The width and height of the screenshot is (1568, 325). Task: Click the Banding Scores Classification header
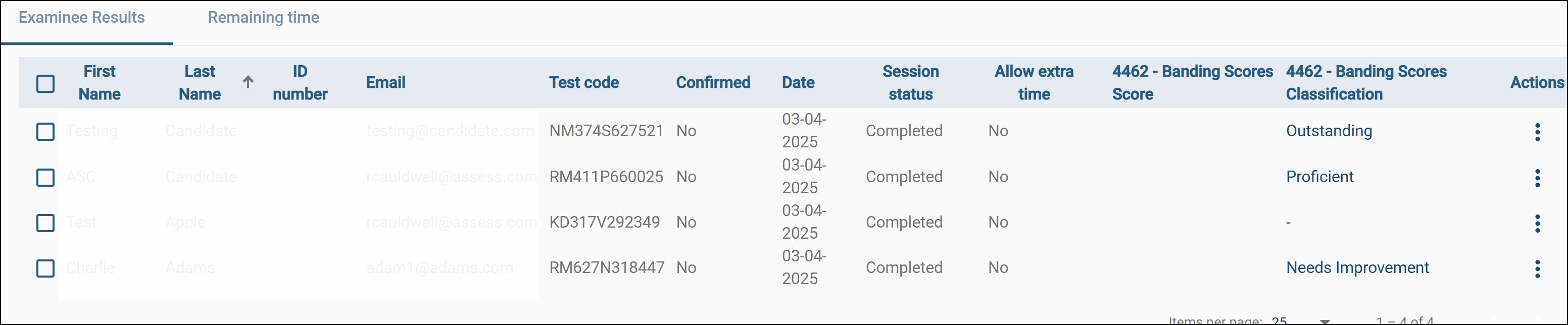1366,83
